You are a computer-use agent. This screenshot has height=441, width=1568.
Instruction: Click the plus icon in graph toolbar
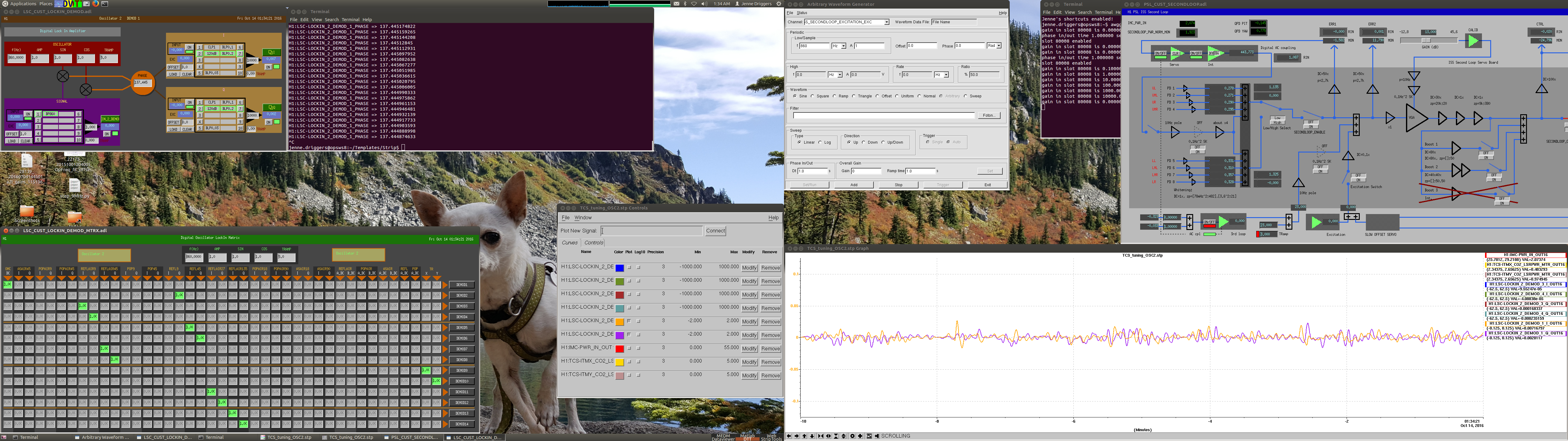click(x=860, y=436)
